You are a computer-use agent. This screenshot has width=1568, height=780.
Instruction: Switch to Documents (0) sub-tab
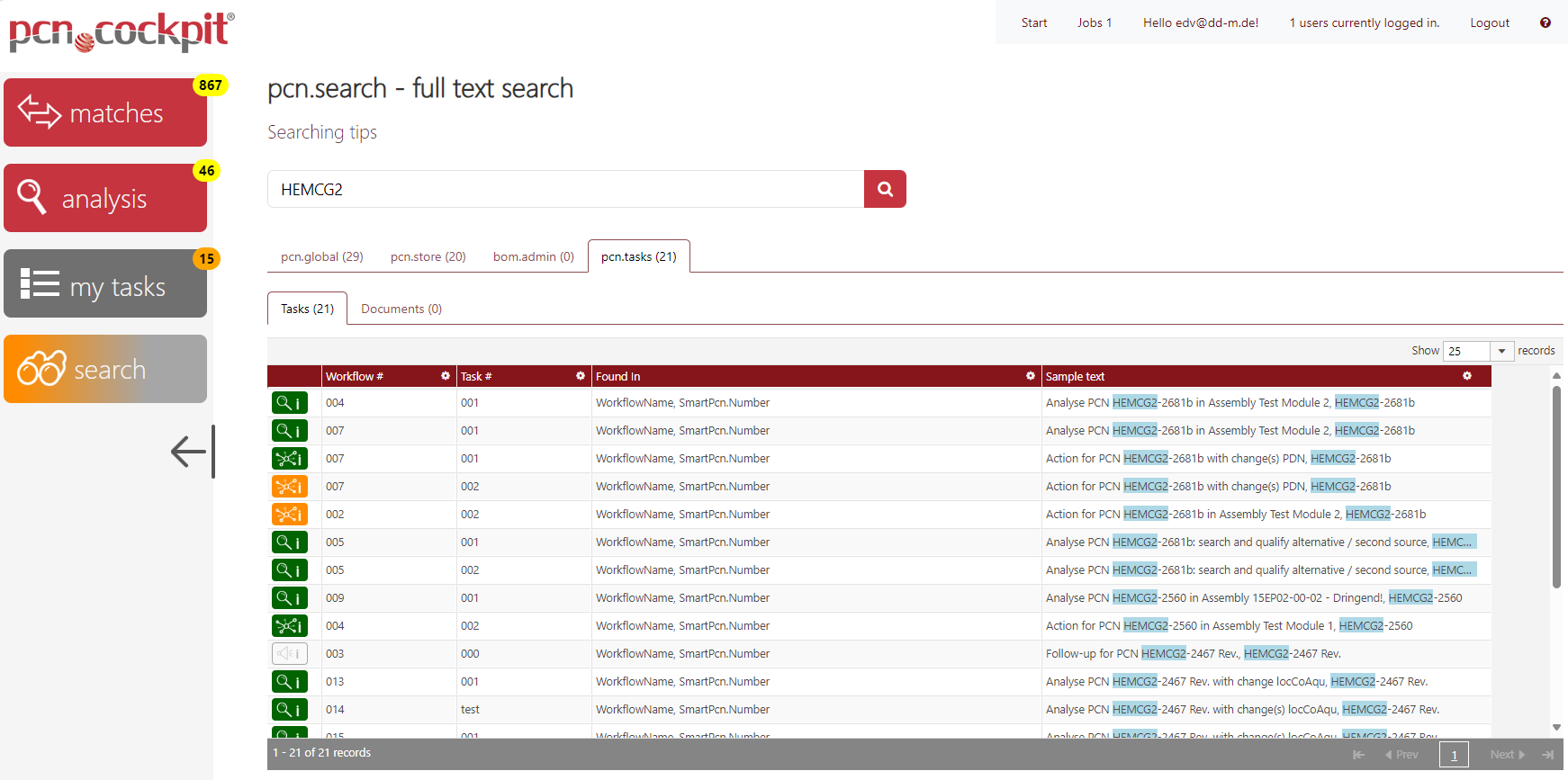pos(401,309)
